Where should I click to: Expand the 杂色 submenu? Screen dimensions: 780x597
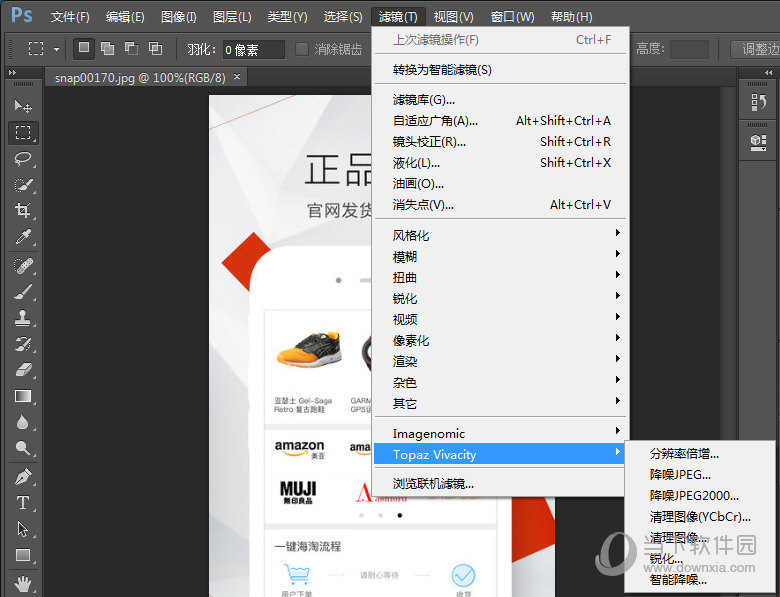pyautogui.click(x=499, y=382)
